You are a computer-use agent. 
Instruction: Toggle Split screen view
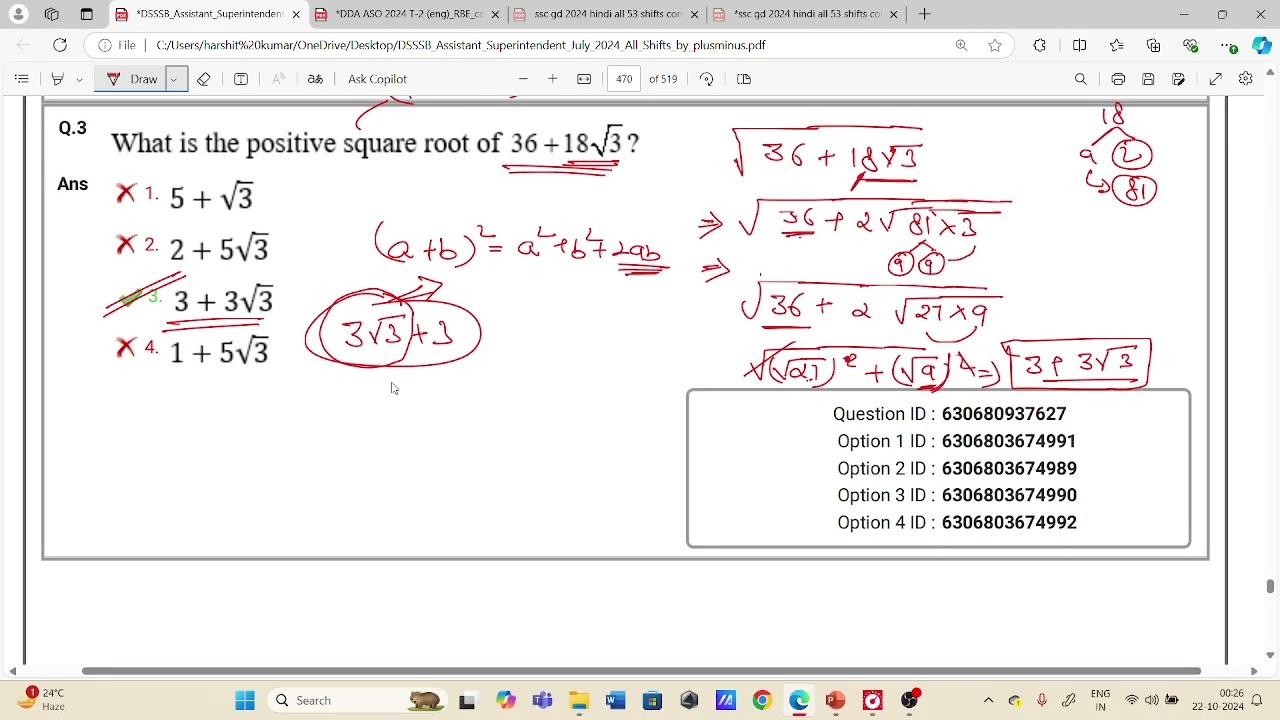point(1079,45)
